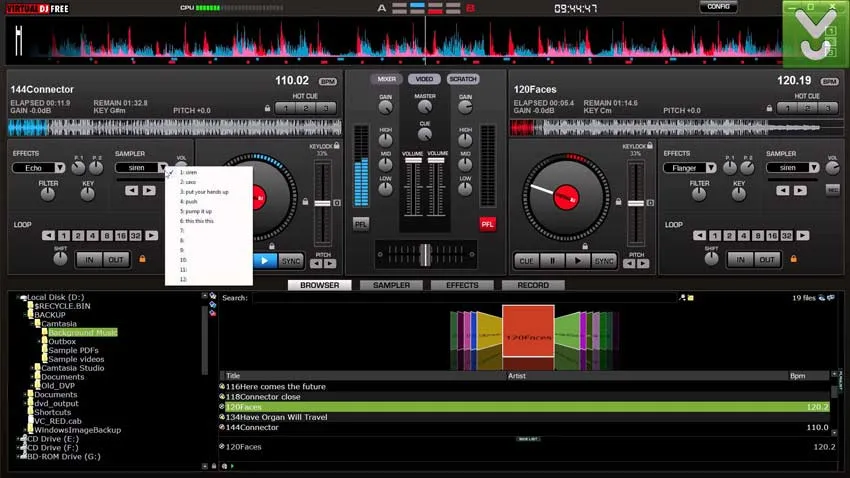The image size is (850, 478).
Task: Play the right deck 120Faces
Action: coord(578,261)
